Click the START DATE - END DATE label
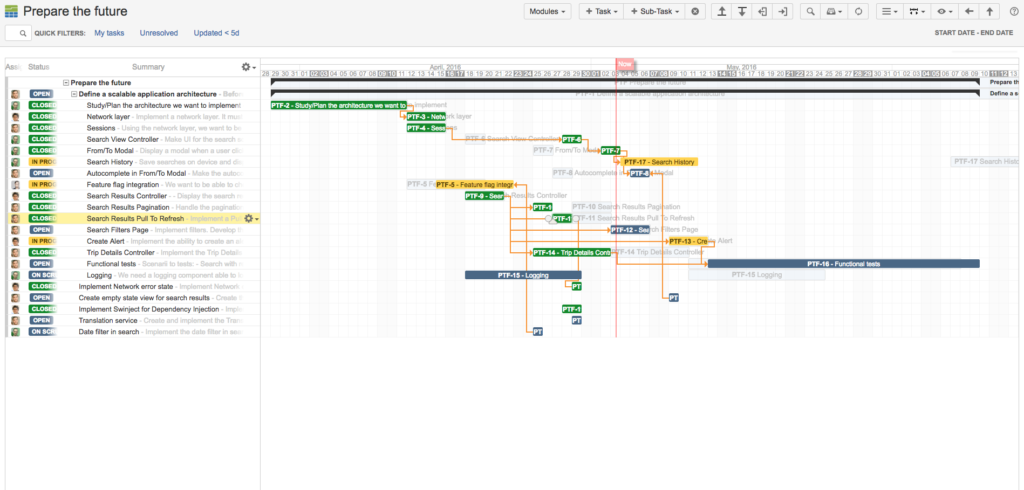1024x490 pixels. [x=974, y=33]
